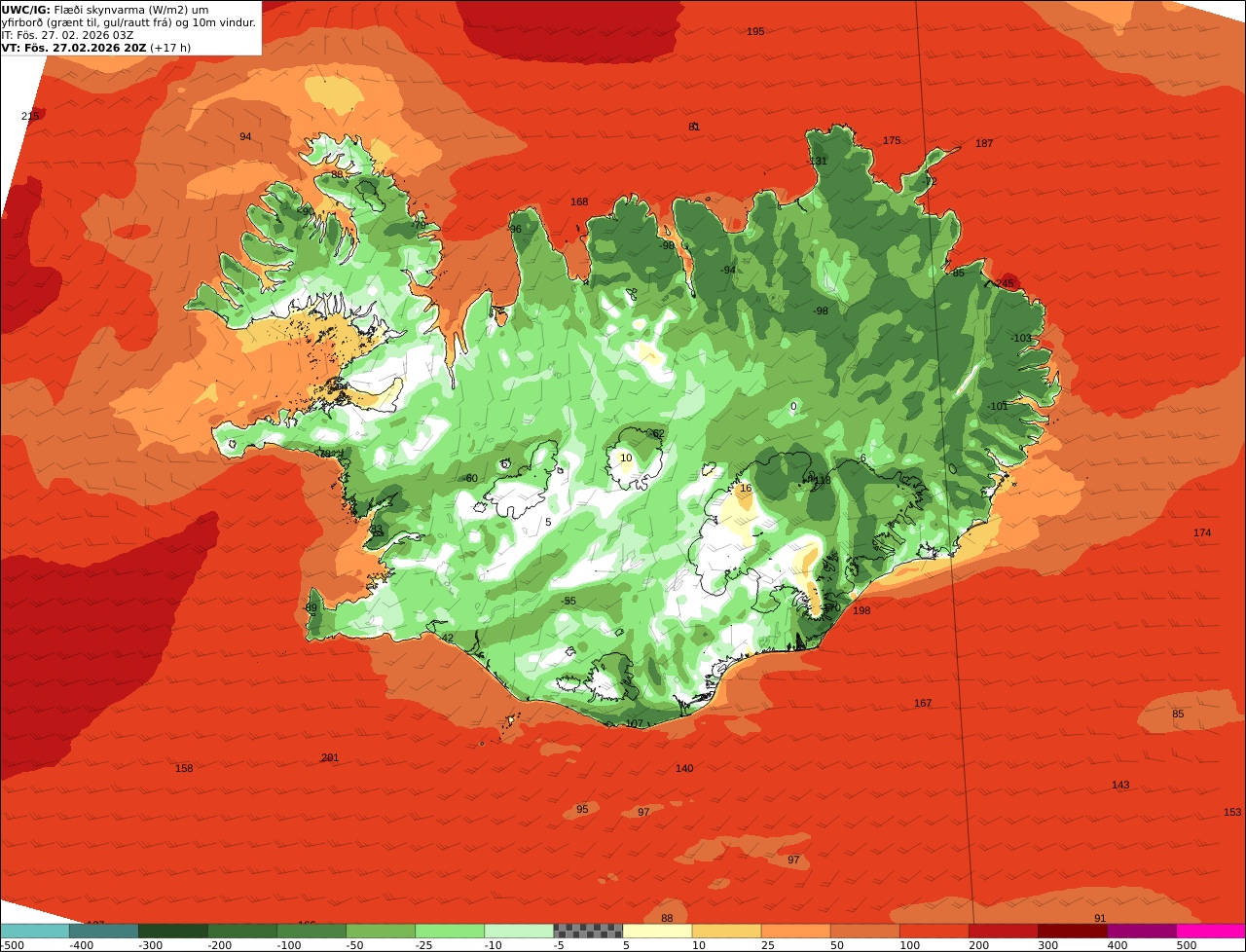The width and height of the screenshot is (1246, 952).
Task: Click the map value "153" at the right edge
Action: tap(1232, 813)
